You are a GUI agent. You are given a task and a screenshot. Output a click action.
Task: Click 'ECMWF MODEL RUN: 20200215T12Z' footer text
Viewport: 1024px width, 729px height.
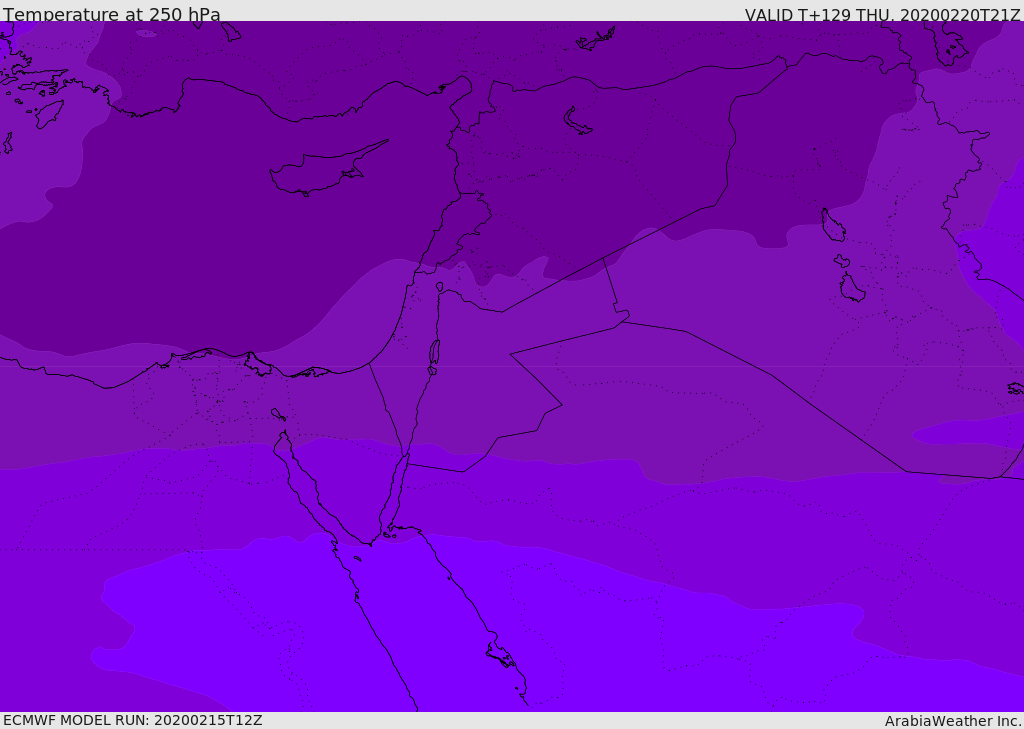[x=133, y=720]
